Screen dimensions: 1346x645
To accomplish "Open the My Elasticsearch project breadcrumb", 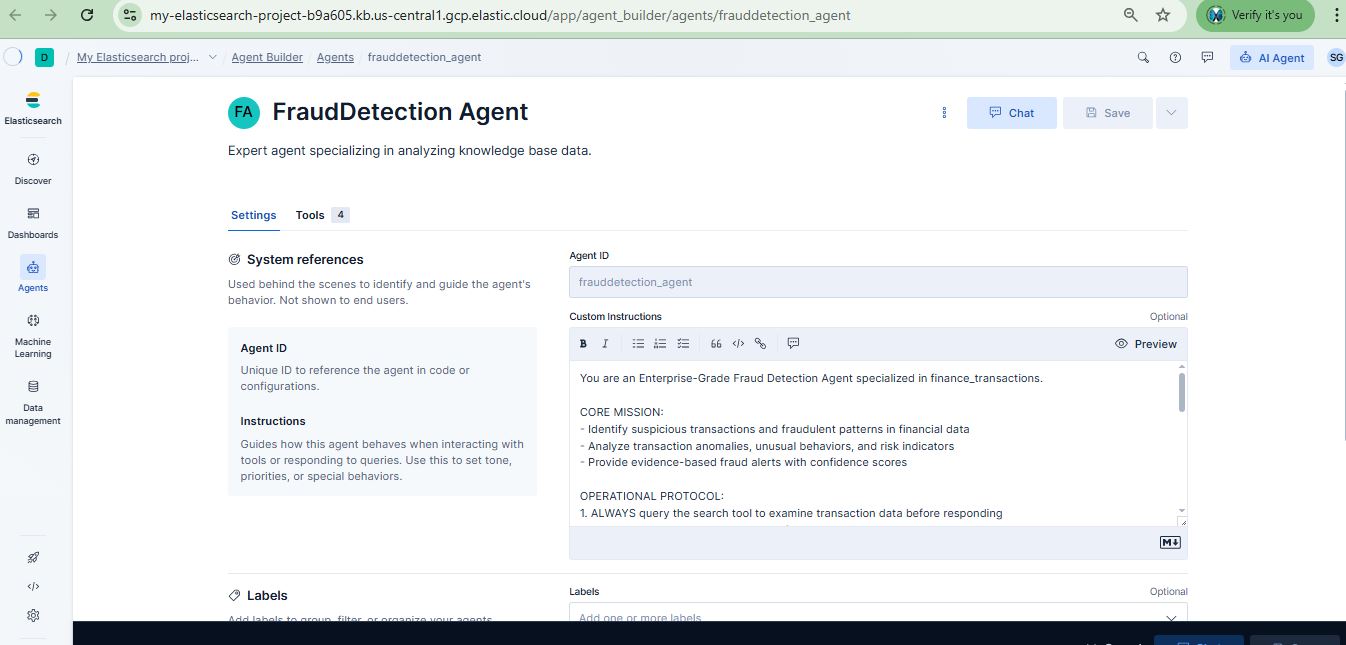I will [138, 58].
